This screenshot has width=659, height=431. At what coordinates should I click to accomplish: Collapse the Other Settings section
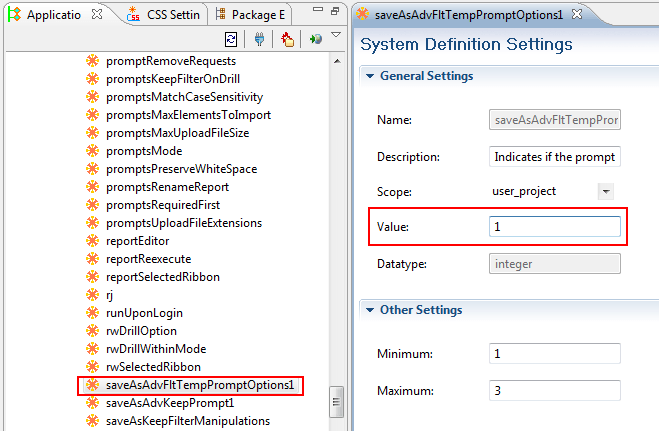click(370, 310)
